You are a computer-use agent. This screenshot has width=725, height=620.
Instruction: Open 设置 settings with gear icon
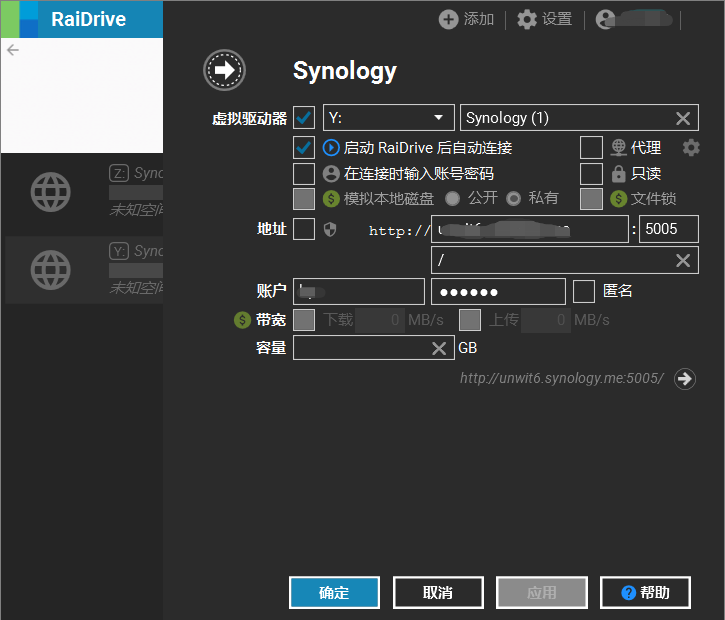click(544, 19)
